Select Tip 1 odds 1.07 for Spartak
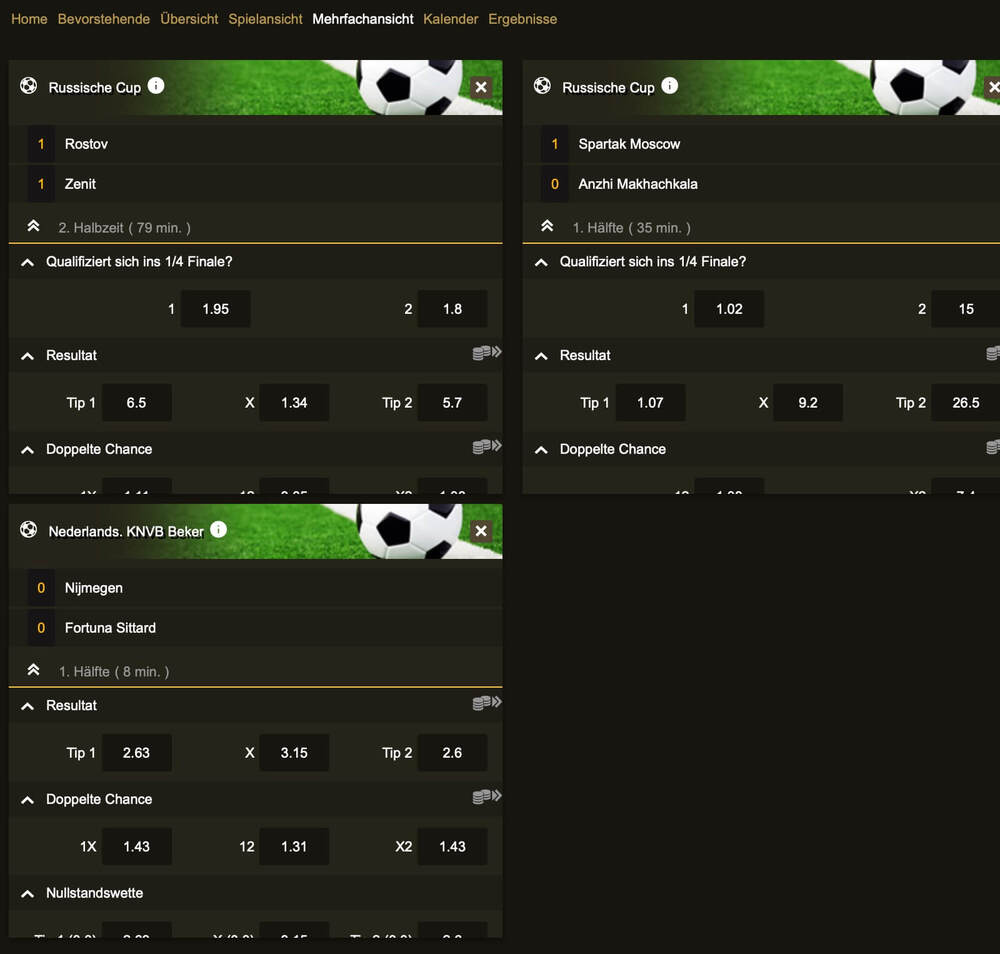Image resolution: width=1000 pixels, height=954 pixels. pyautogui.click(x=650, y=402)
